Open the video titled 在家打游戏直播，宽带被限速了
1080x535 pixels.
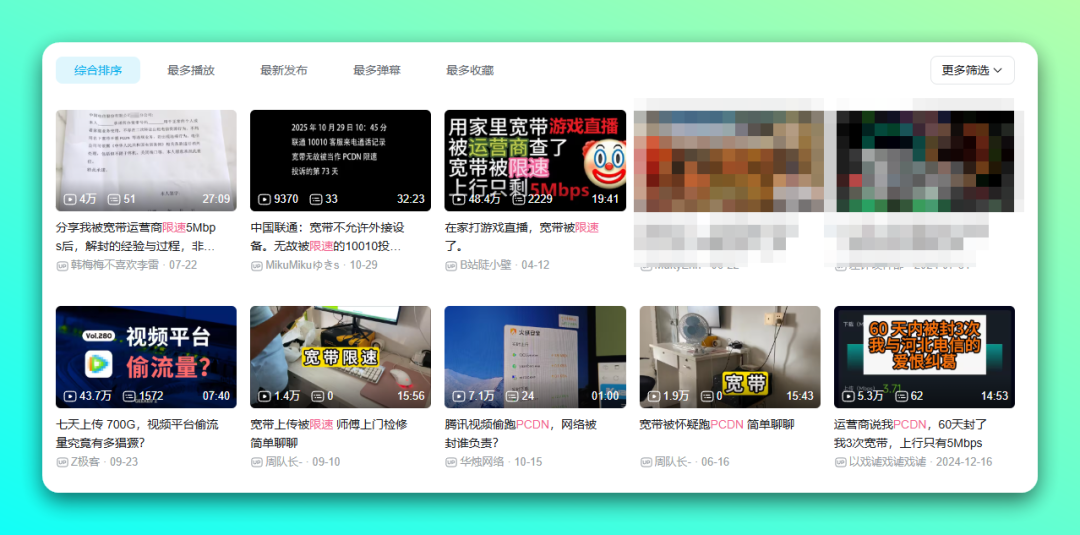click(521, 237)
